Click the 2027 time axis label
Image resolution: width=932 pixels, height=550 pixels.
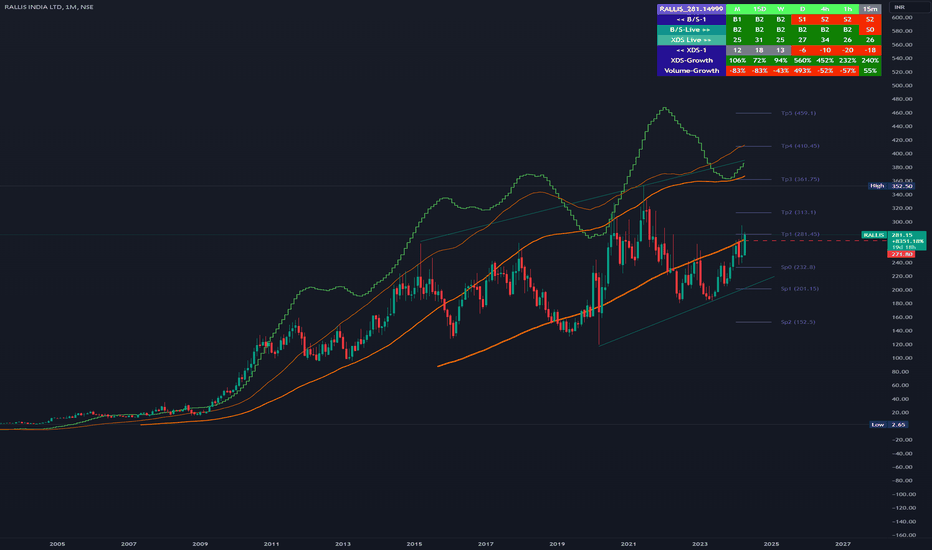click(842, 544)
